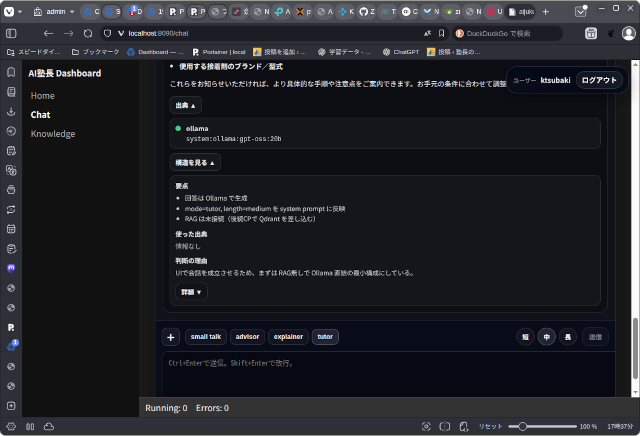Screen dimensions: 640x436
Task: Set answer length to 長 (long)
Action: point(567,337)
